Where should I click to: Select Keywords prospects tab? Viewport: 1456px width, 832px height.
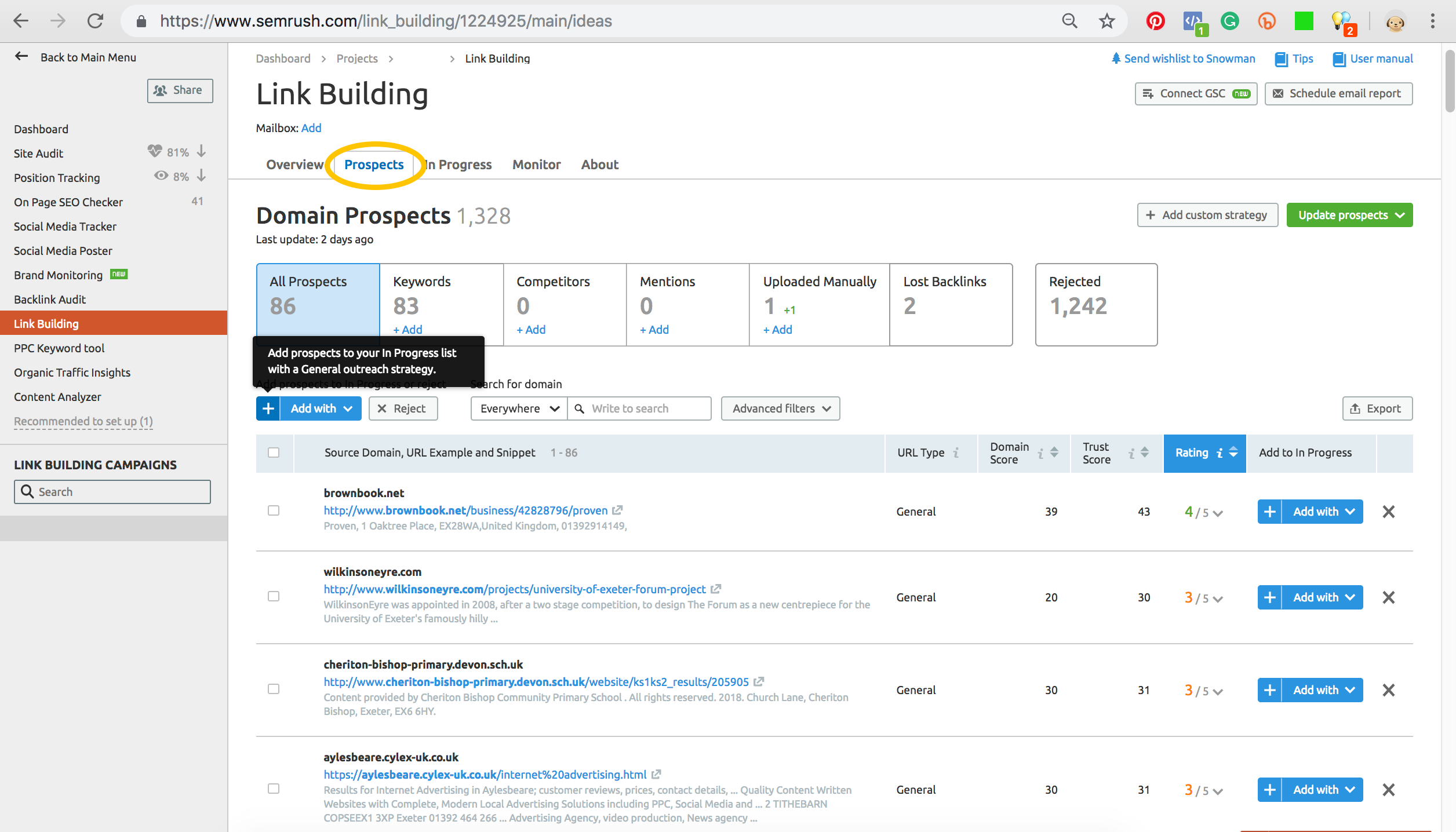[x=442, y=305]
